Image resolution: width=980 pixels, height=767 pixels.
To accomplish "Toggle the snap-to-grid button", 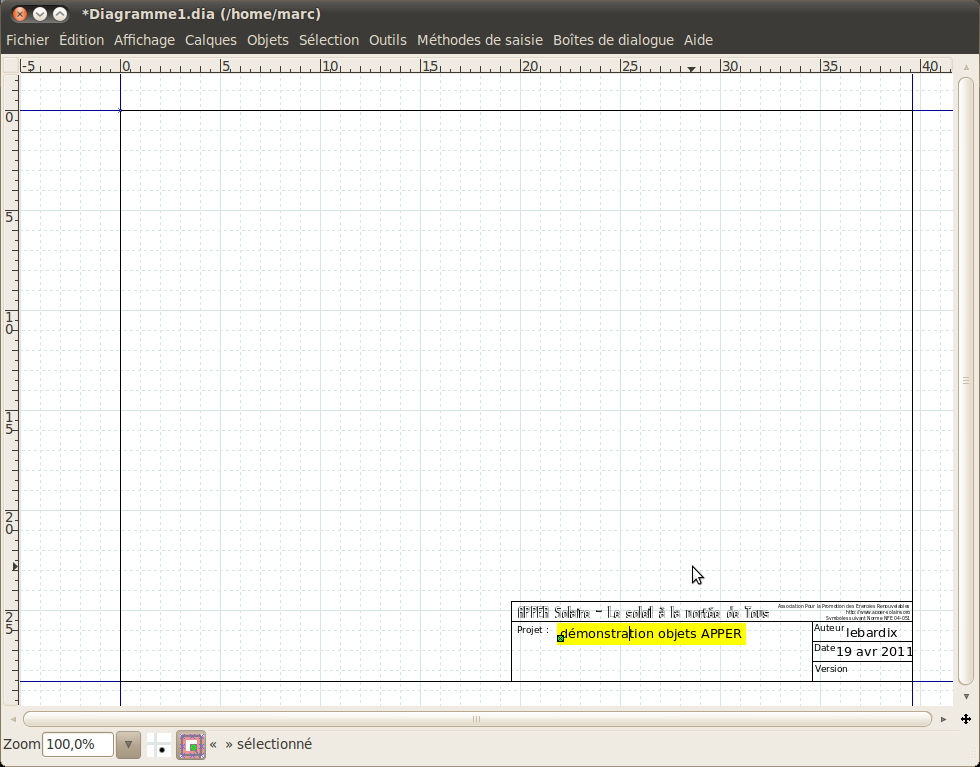I will (x=159, y=744).
